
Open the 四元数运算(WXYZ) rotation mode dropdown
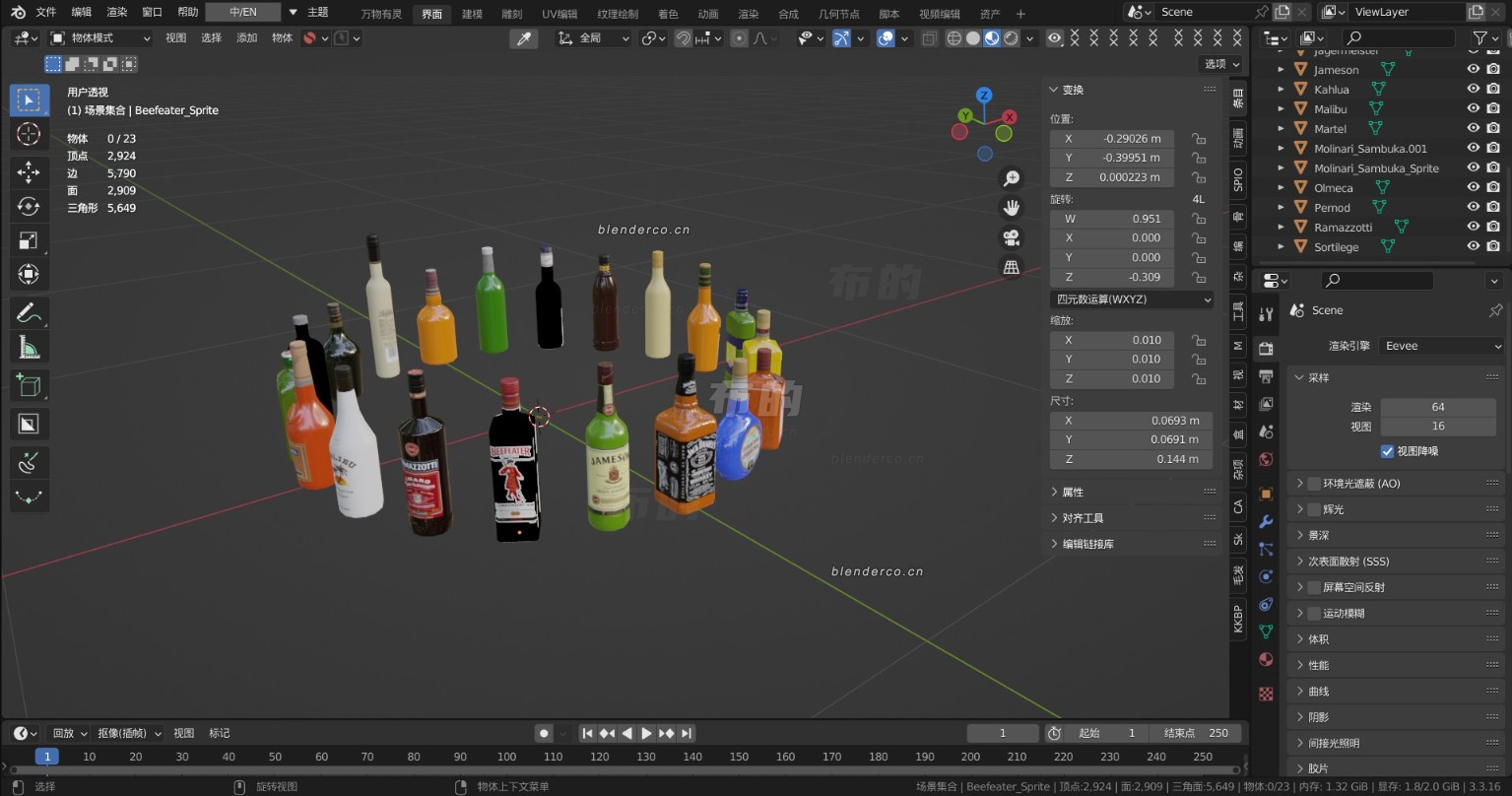pos(1132,299)
